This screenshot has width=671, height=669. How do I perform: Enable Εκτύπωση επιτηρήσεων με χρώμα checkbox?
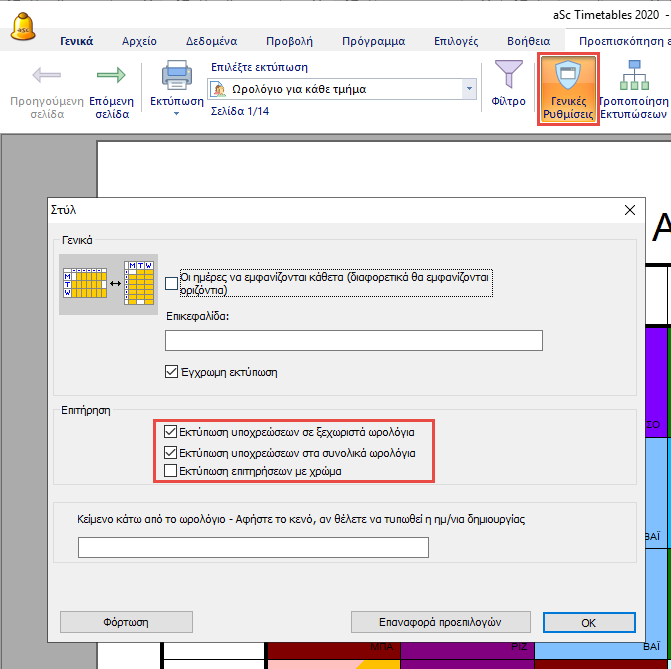click(170, 470)
